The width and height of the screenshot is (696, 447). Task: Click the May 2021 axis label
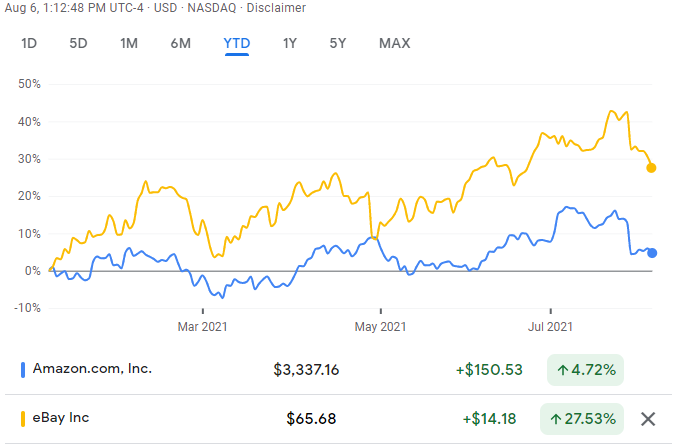coord(380,326)
